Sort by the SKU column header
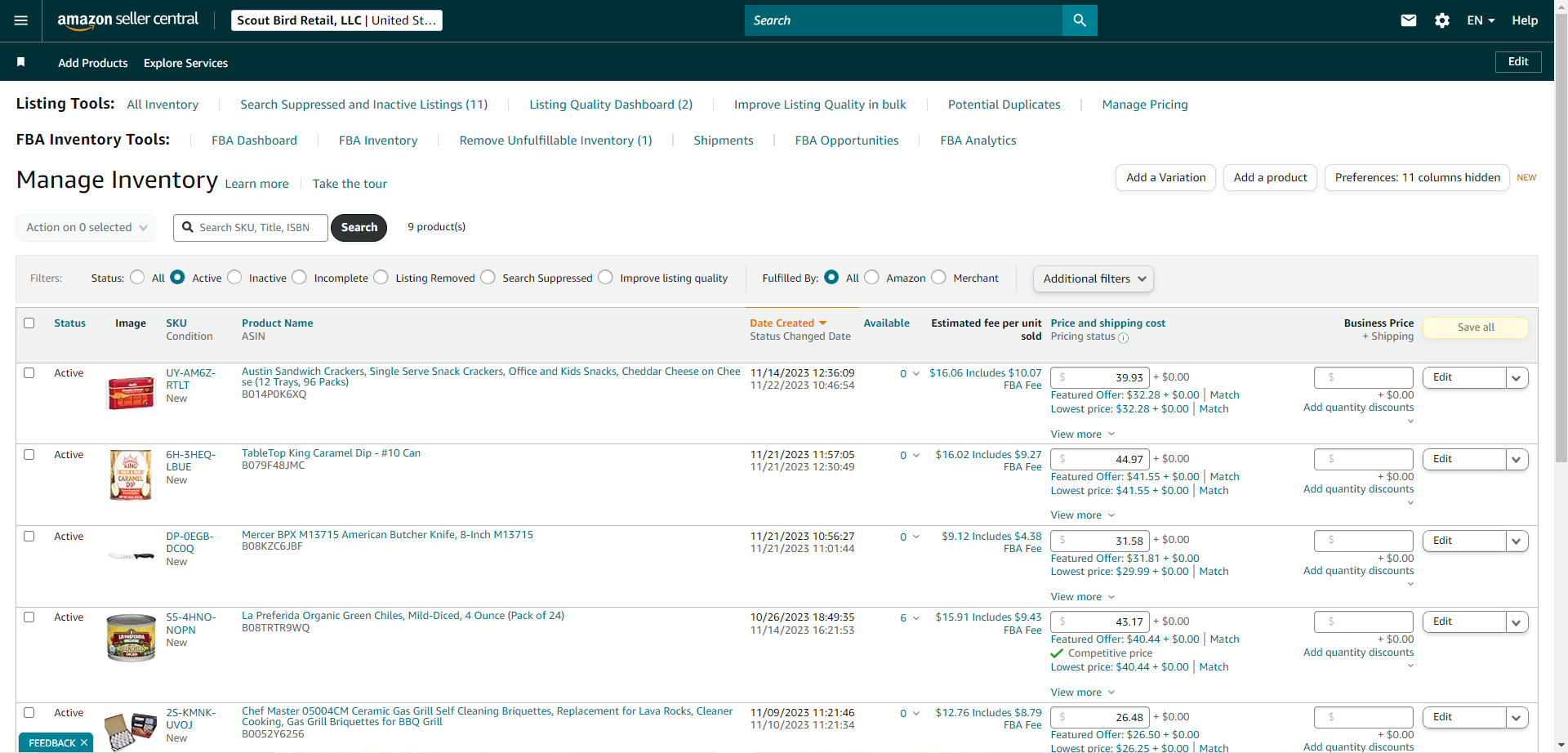 click(x=176, y=323)
